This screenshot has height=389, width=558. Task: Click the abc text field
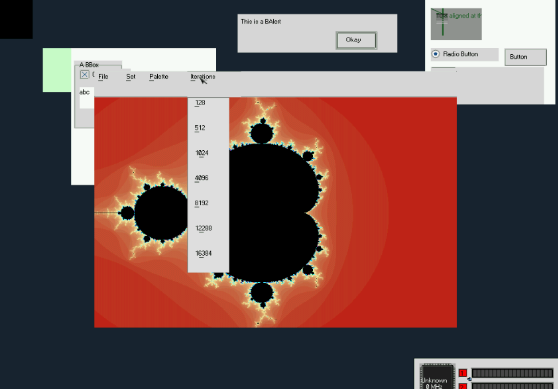coord(86,97)
